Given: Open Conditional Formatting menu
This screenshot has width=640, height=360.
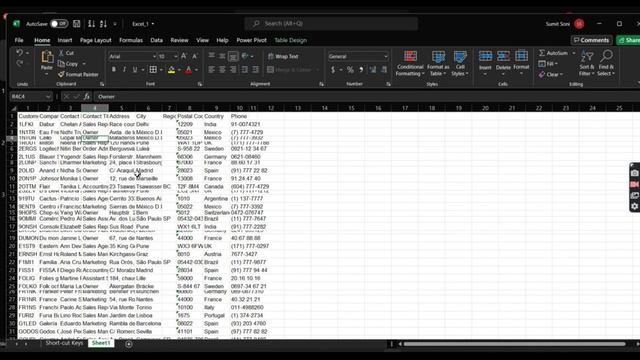Looking at the screenshot, I should [410, 63].
